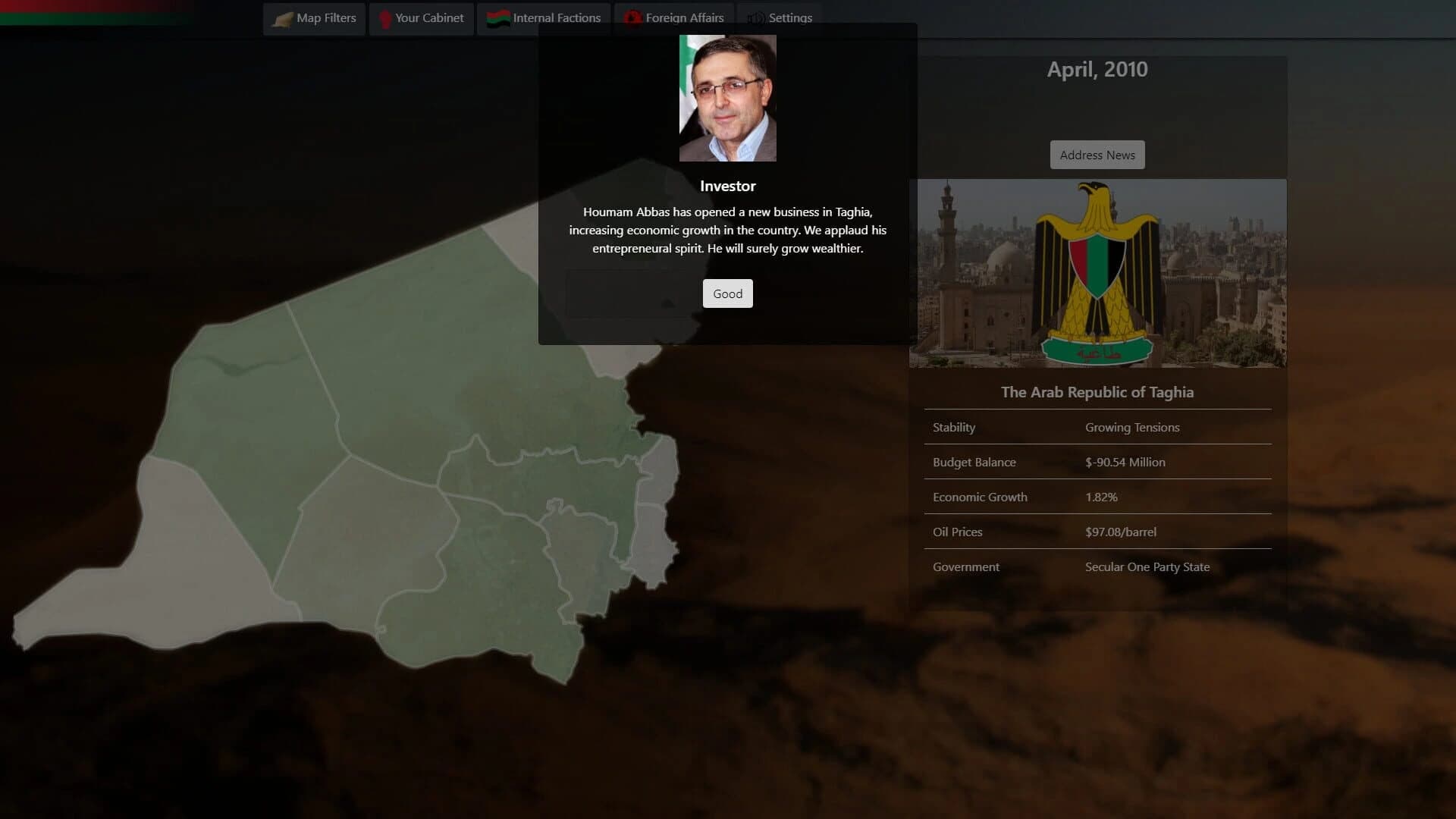Open the Internal Factions menu
The image size is (1456, 819).
(543, 18)
